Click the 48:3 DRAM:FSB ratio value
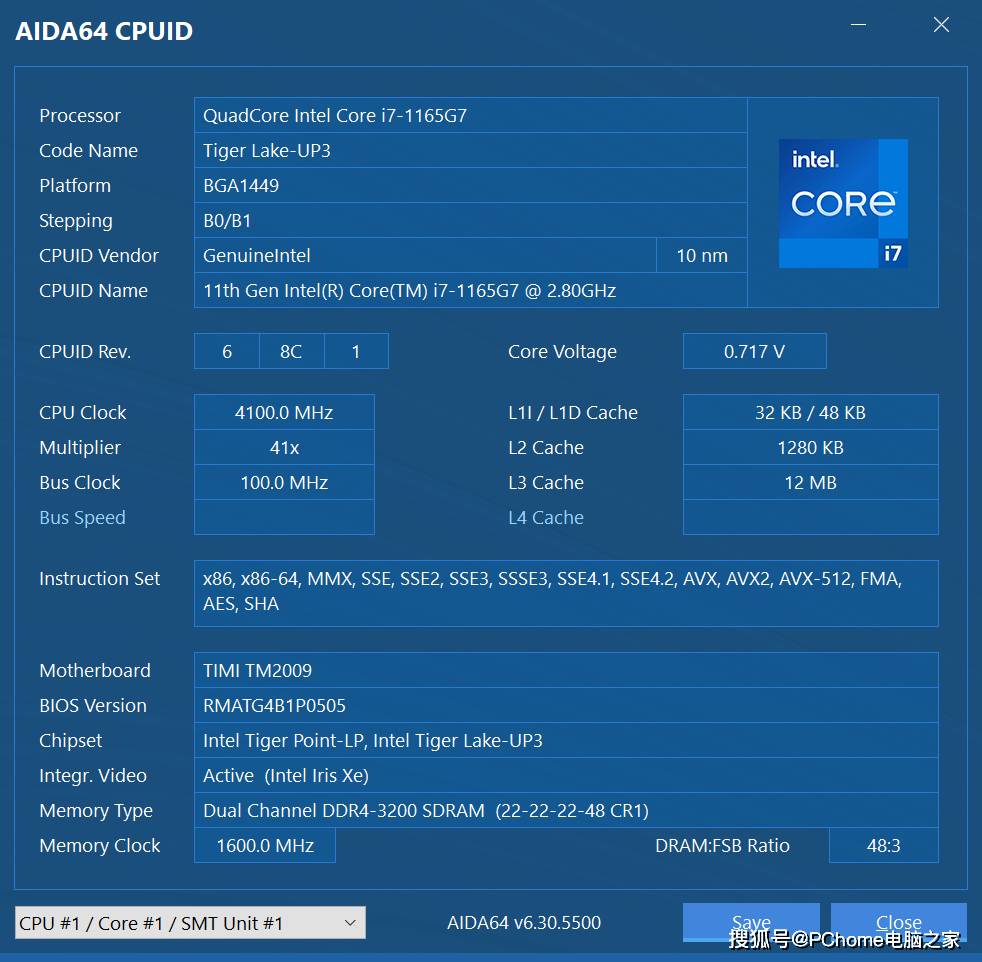The image size is (982, 962). pyautogui.click(x=884, y=846)
